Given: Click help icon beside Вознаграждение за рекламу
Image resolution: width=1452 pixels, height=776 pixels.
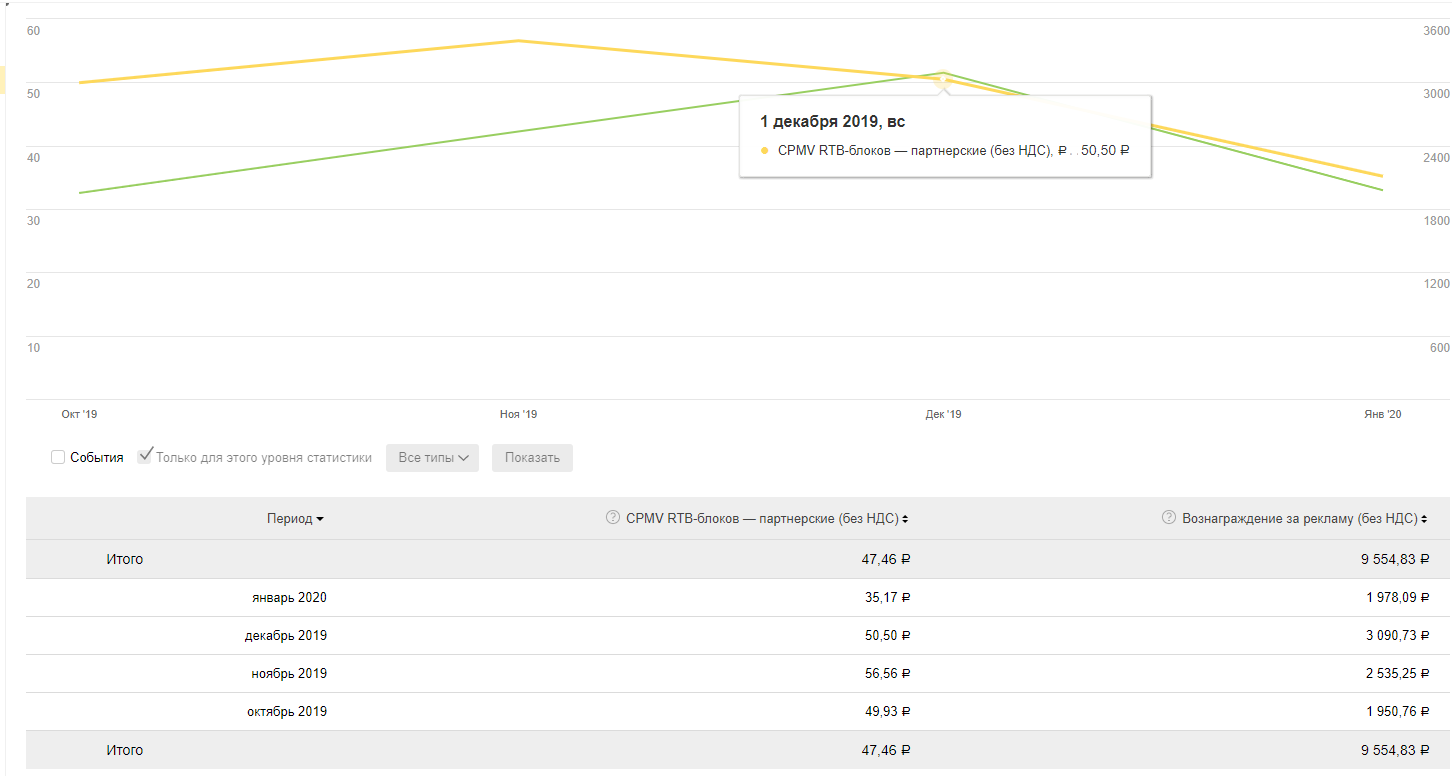Looking at the screenshot, I should tap(1169, 518).
